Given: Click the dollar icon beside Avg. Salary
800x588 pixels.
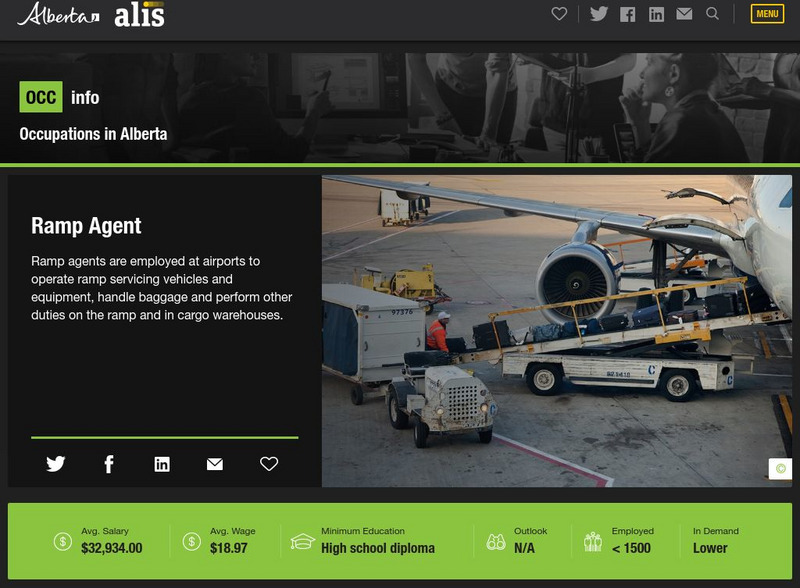Looking at the screenshot, I should click(x=57, y=541).
